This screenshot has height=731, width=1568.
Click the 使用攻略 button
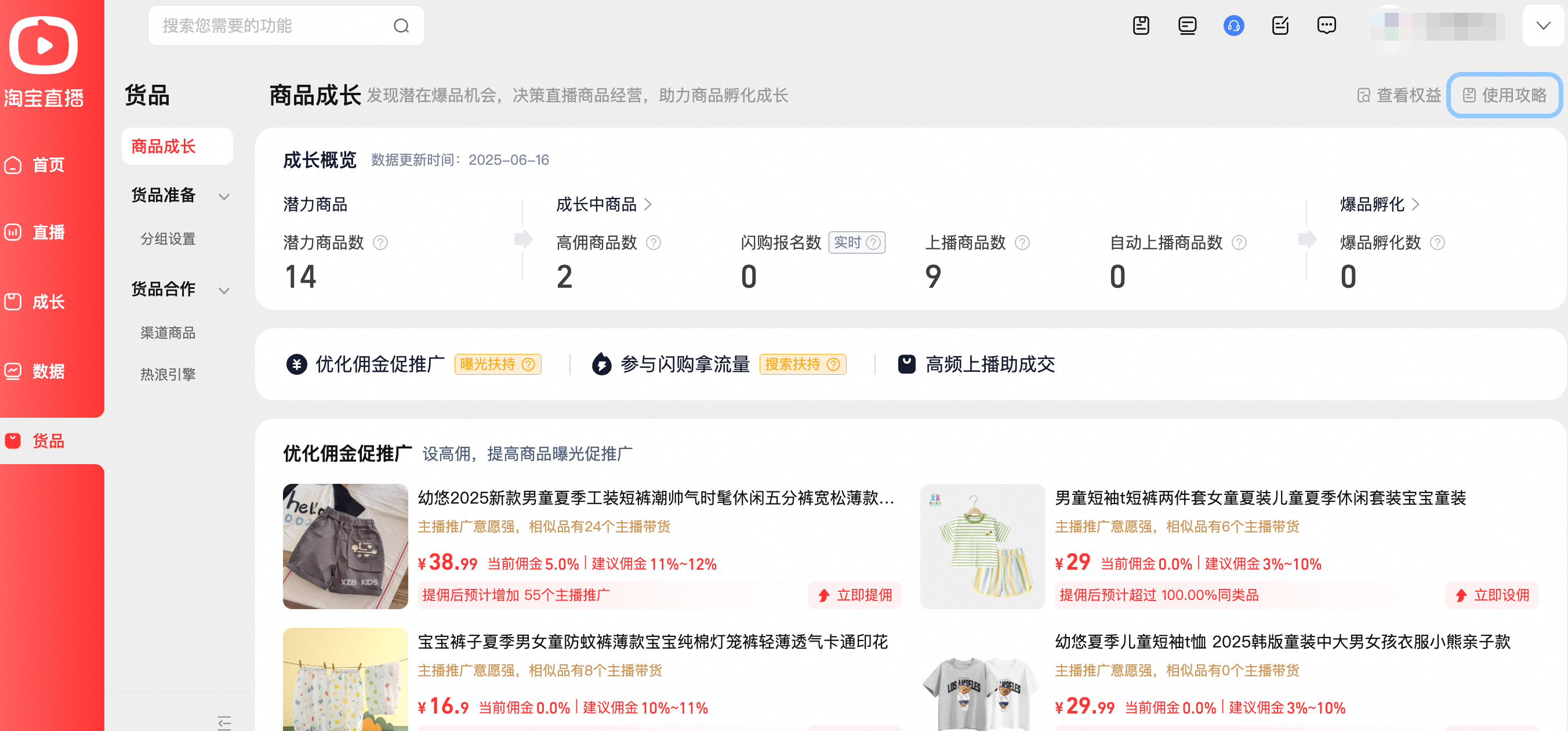[1505, 95]
